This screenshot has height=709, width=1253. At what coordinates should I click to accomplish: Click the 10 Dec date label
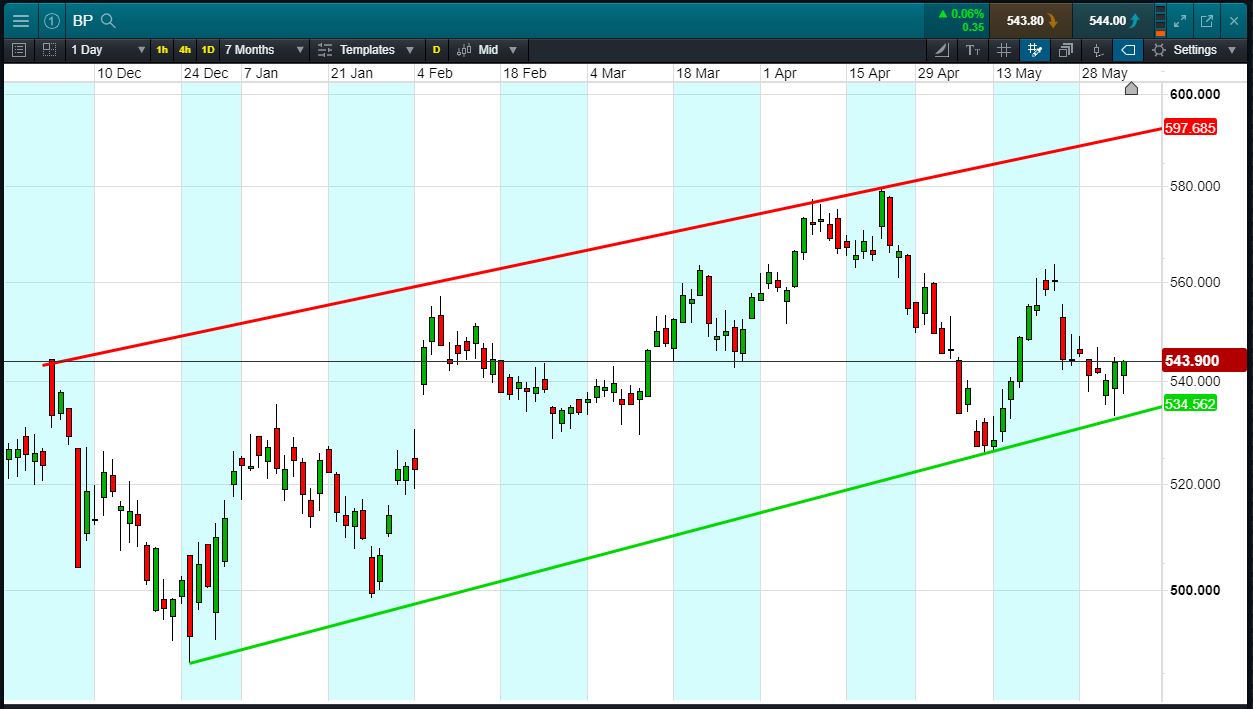coord(119,73)
